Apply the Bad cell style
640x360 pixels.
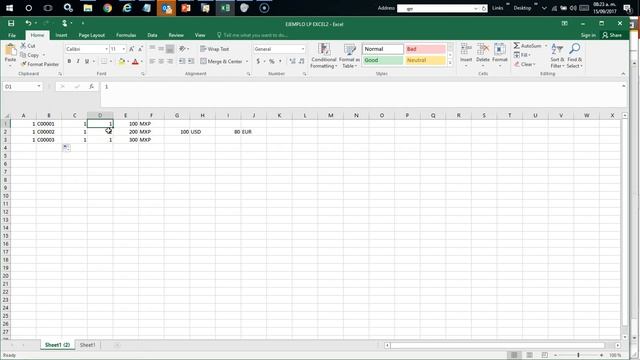click(425, 49)
